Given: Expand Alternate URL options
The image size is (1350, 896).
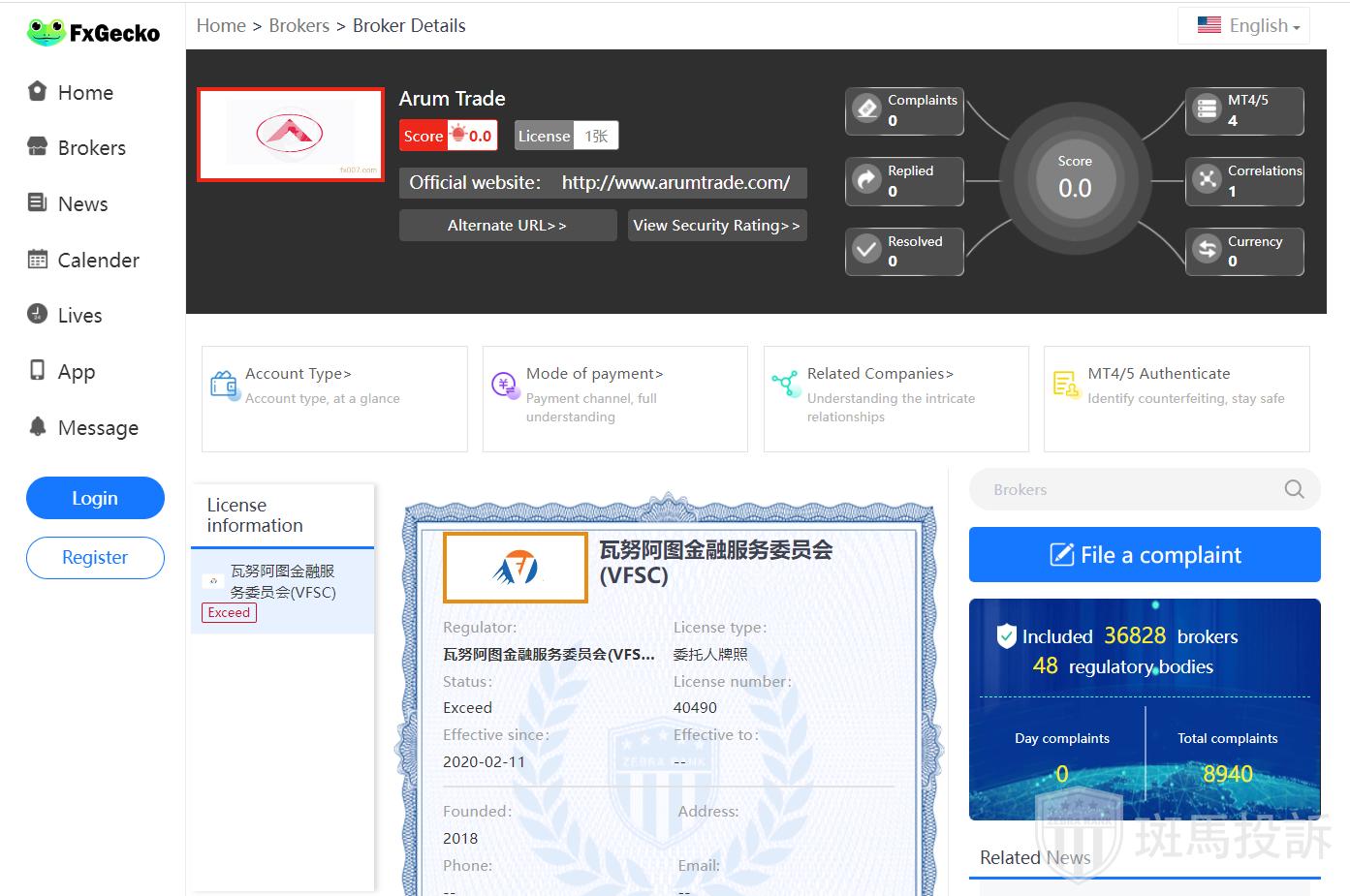Looking at the screenshot, I should click(507, 226).
